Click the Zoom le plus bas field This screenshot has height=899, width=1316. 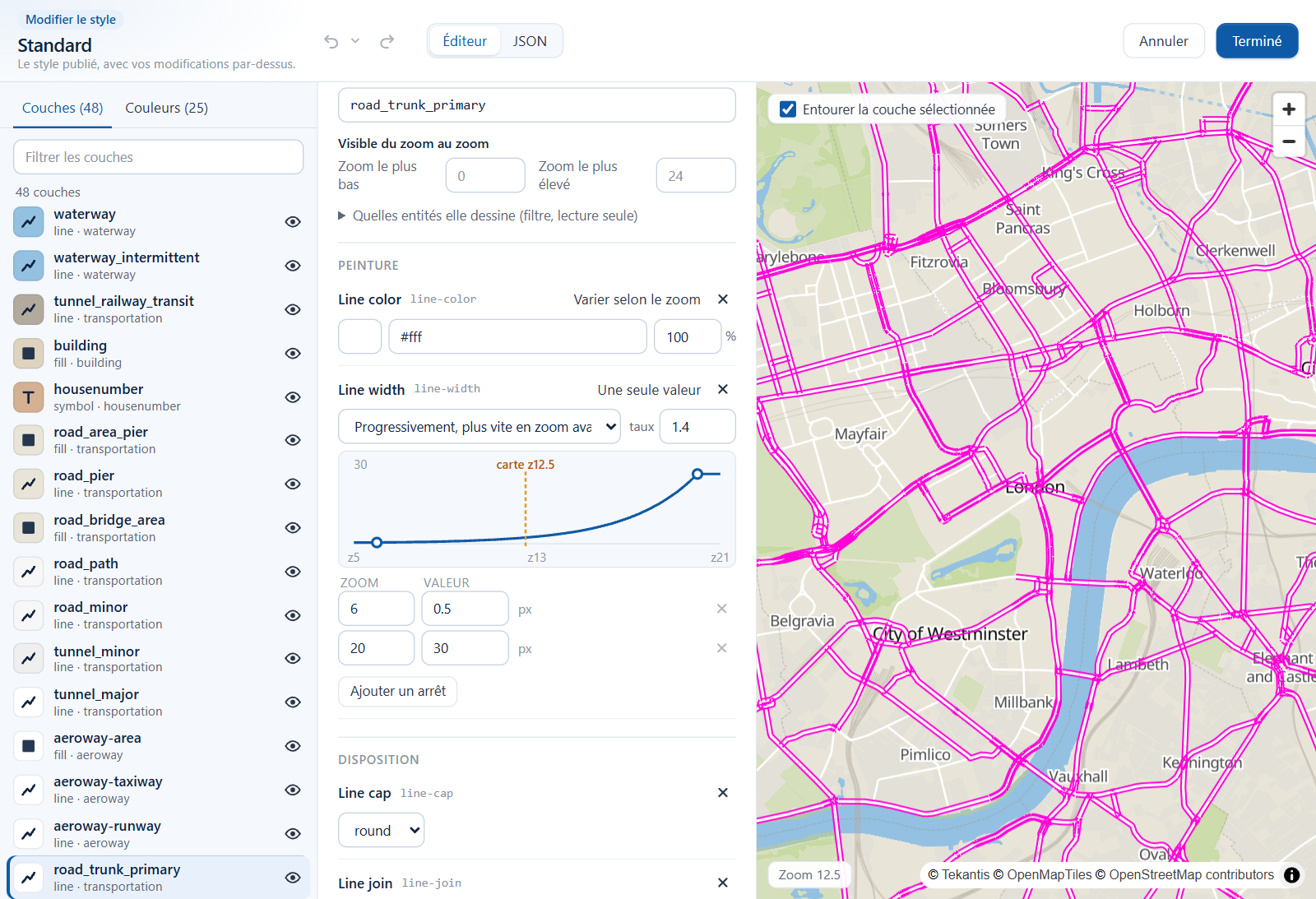tap(485, 175)
